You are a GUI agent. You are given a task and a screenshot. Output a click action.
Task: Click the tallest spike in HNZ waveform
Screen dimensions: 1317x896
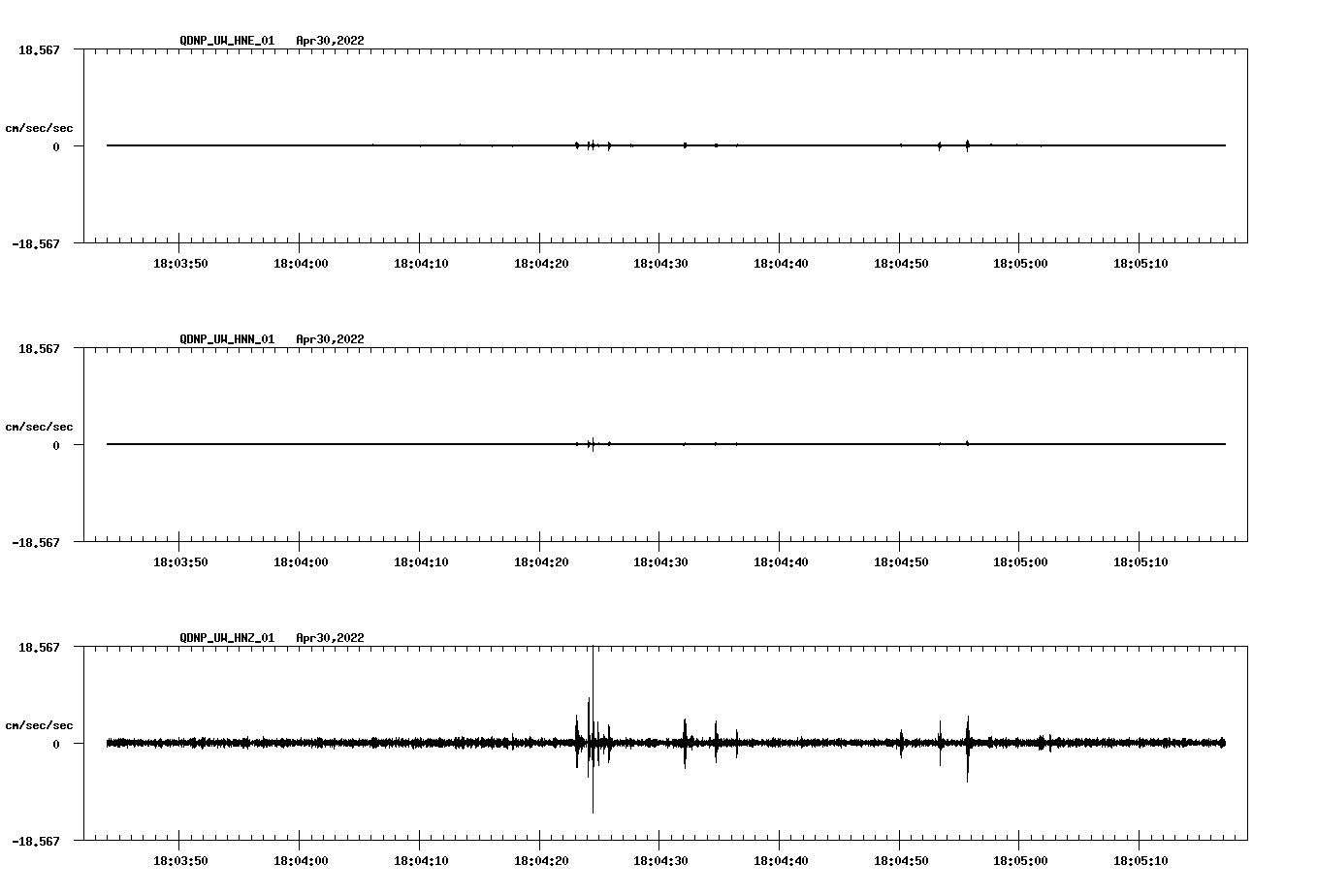click(593, 698)
